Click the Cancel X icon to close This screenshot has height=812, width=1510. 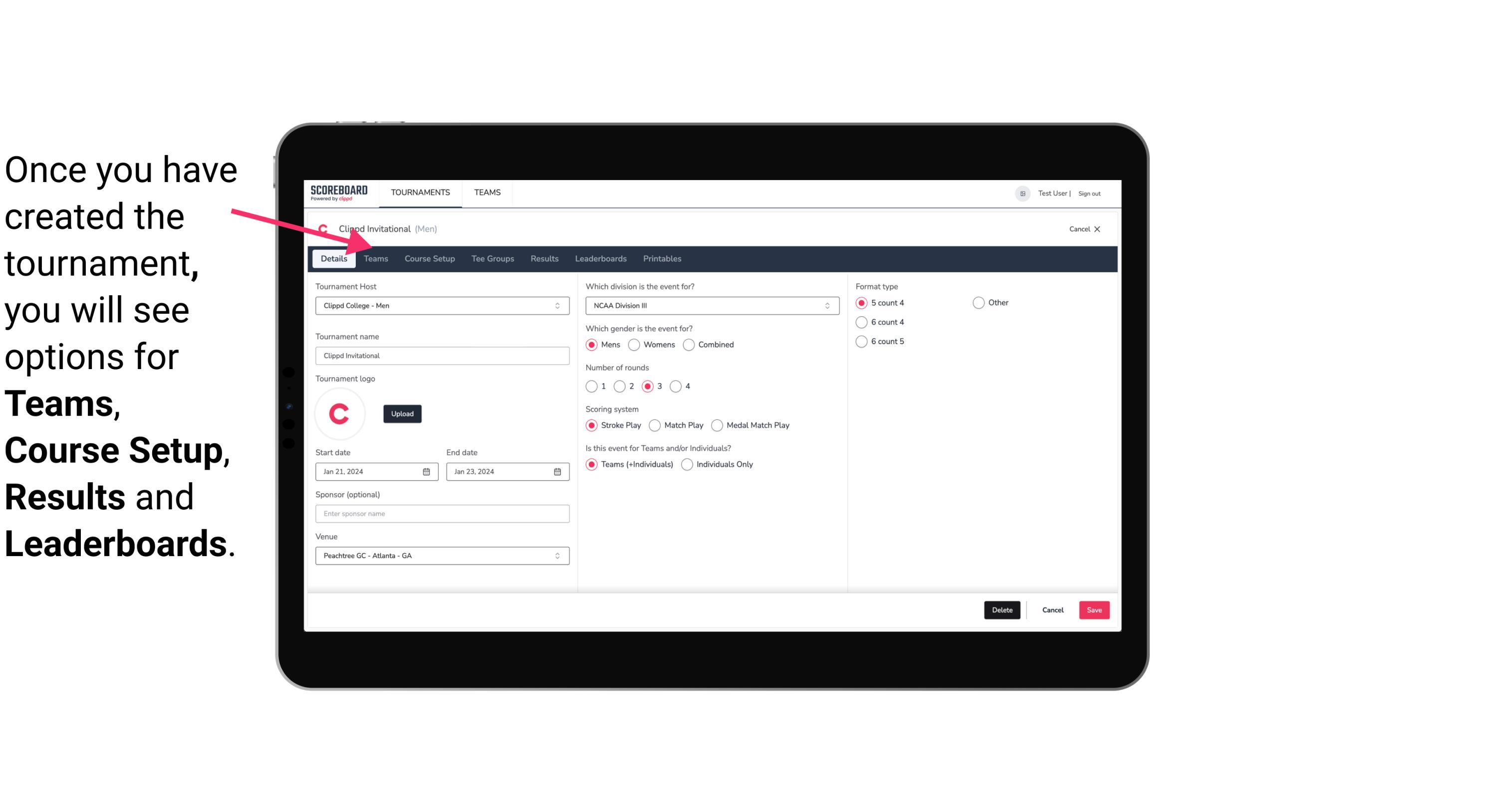pos(1096,229)
